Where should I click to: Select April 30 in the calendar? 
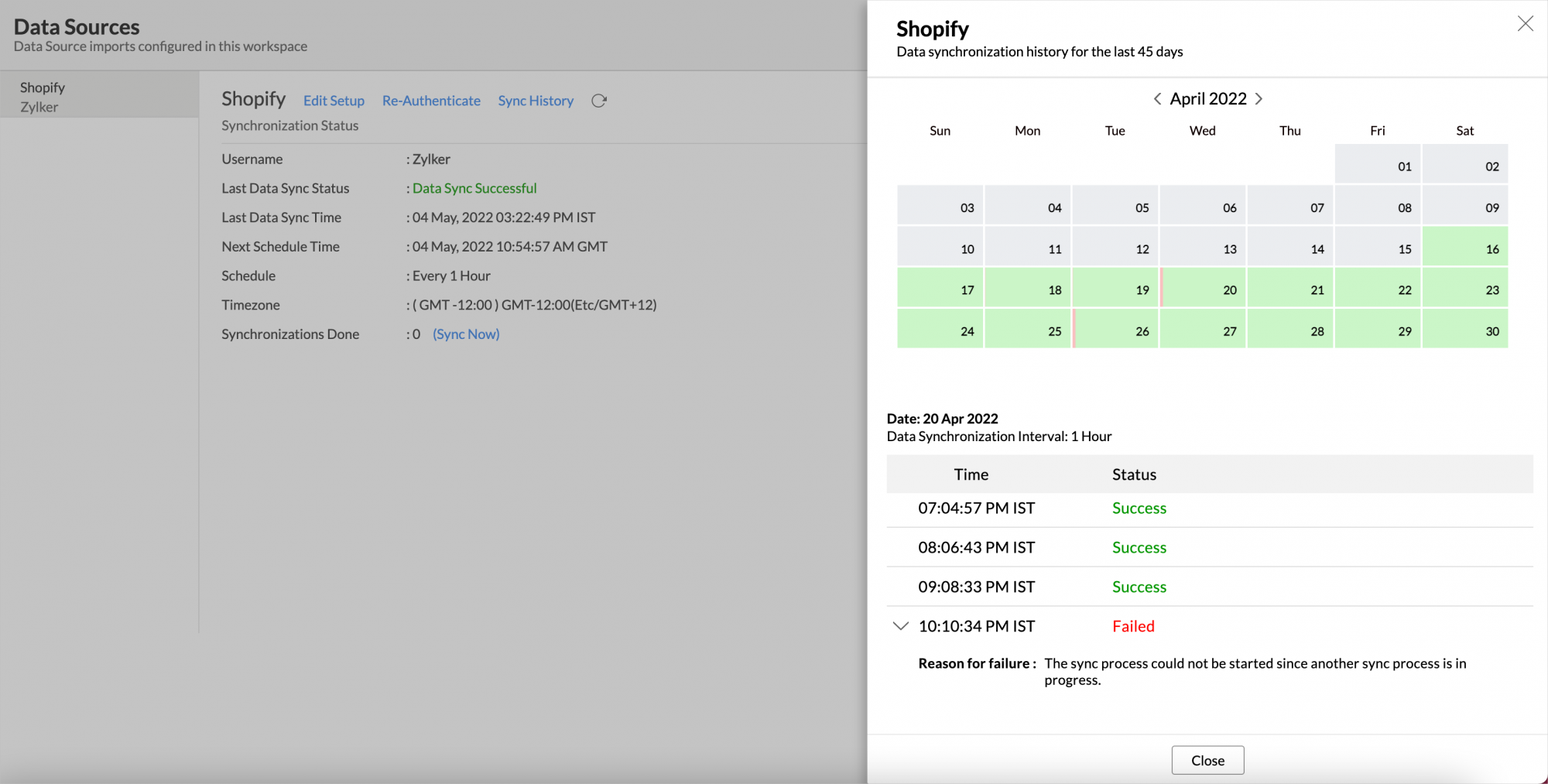[x=1465, y=328]
